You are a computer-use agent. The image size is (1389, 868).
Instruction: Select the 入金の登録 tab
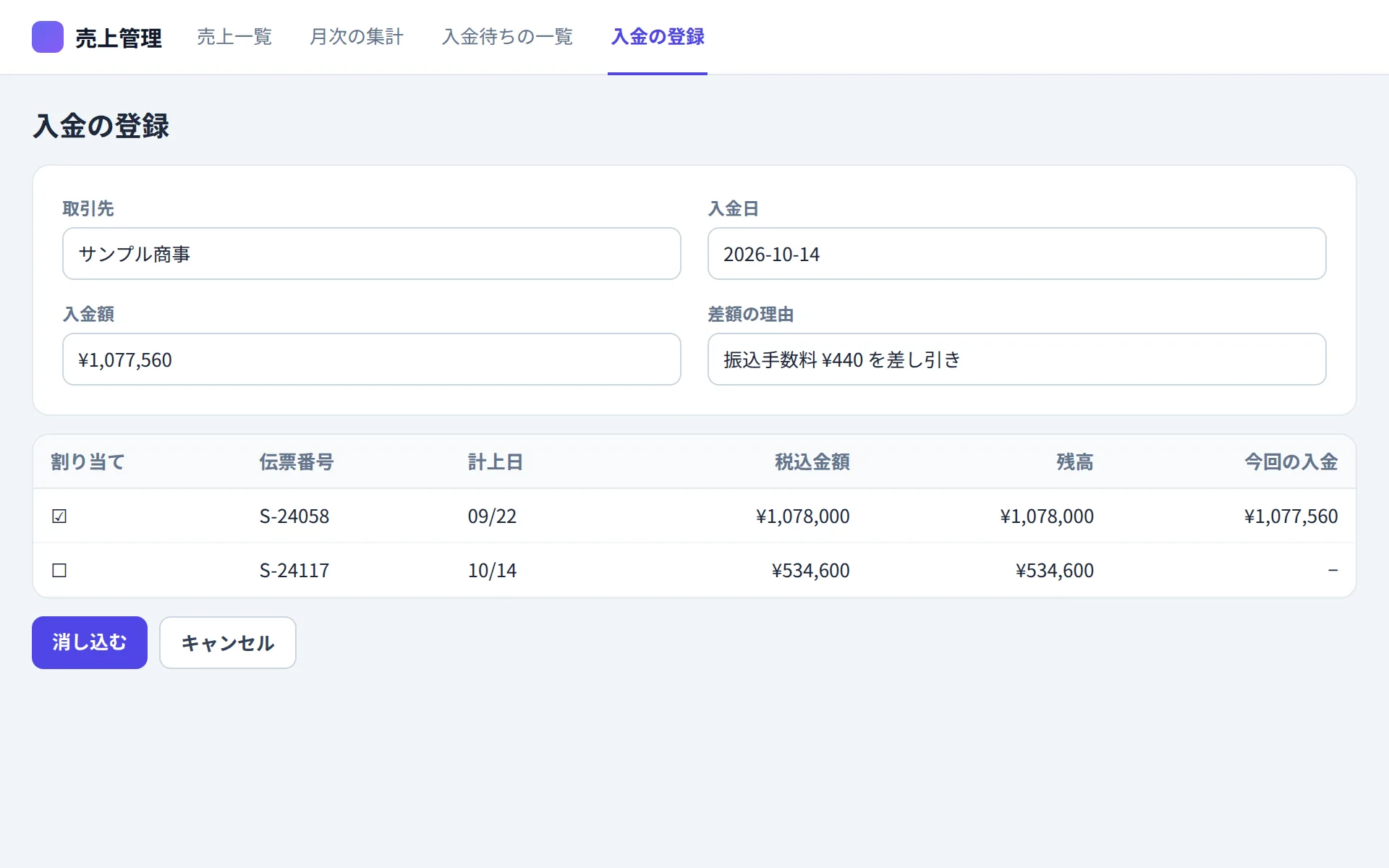[658, 37]
